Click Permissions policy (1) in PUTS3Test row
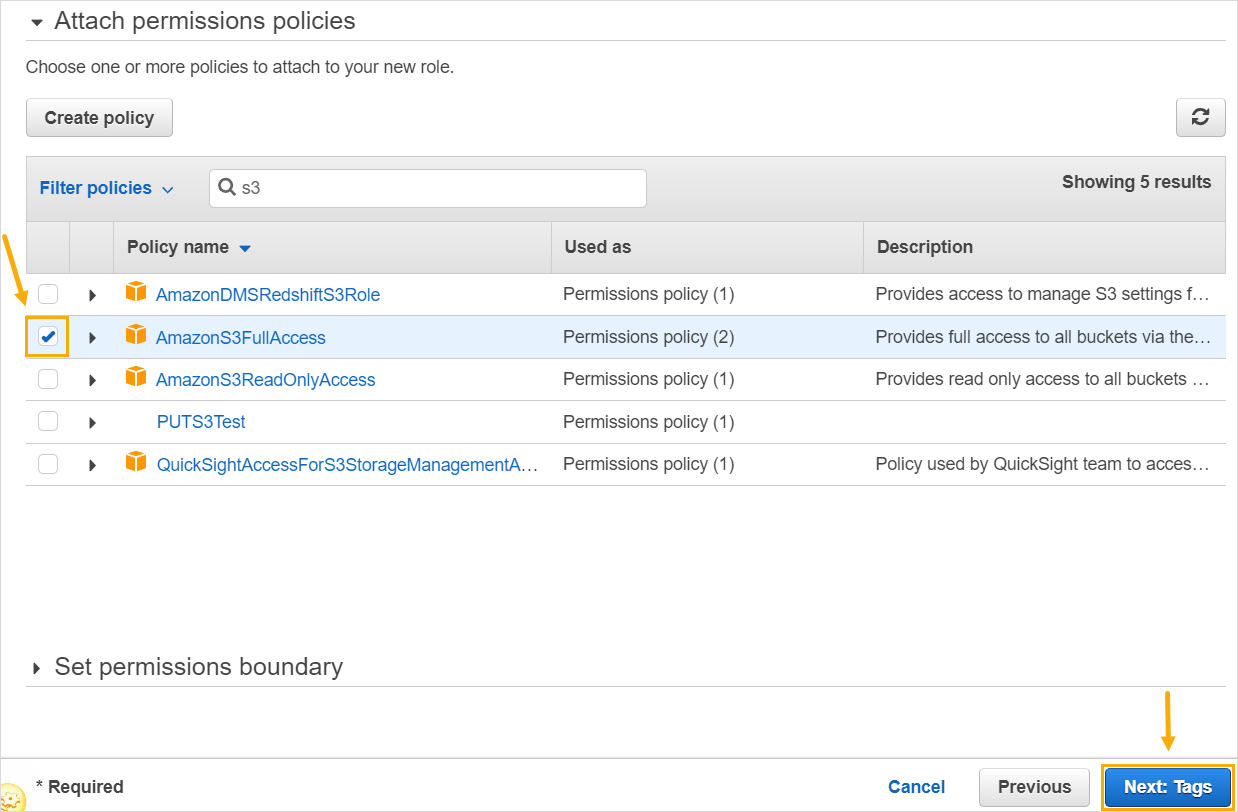1238x812 pixels. [x=649, y=422]
